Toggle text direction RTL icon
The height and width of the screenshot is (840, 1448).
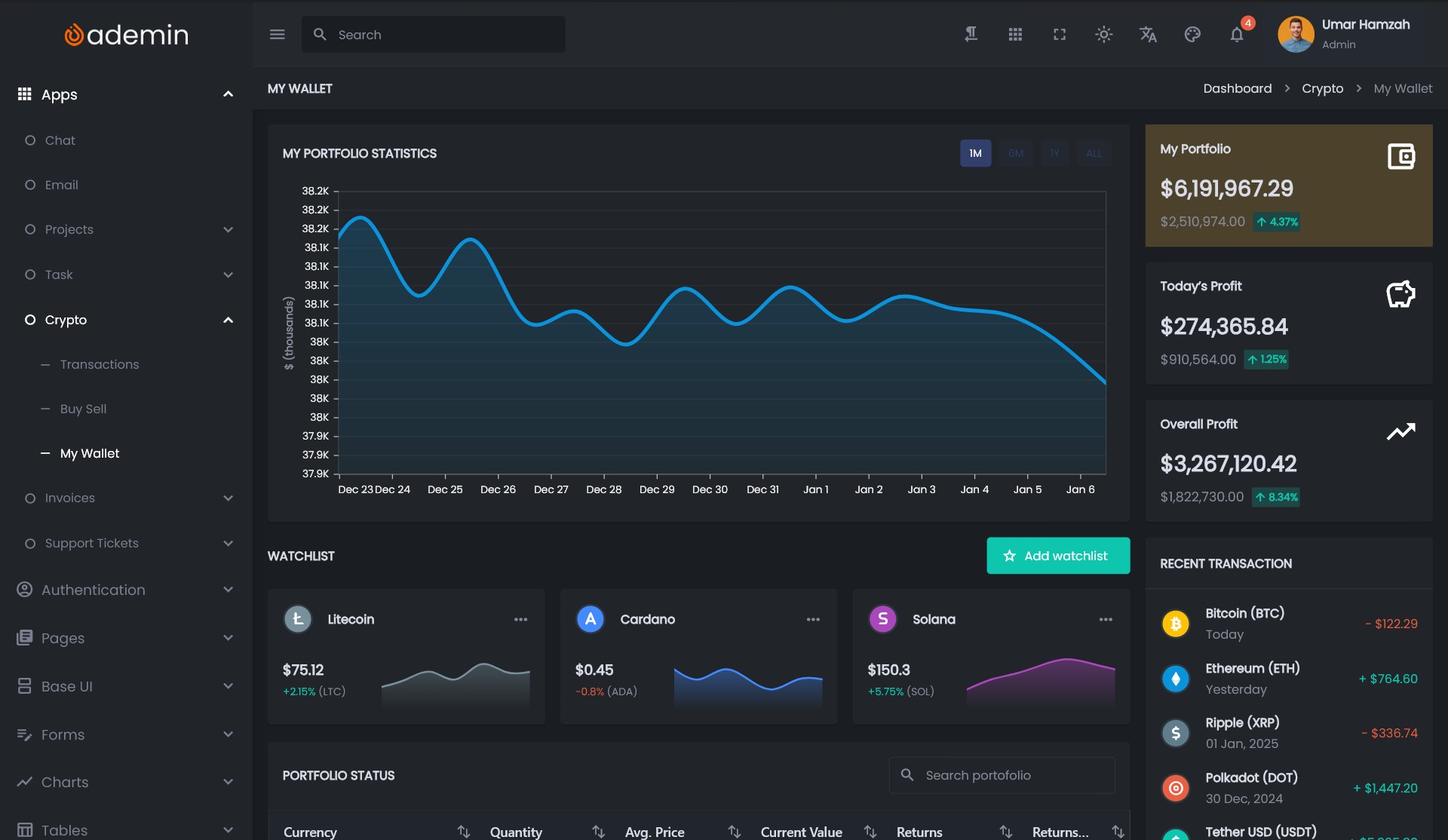tap(971, 35)
